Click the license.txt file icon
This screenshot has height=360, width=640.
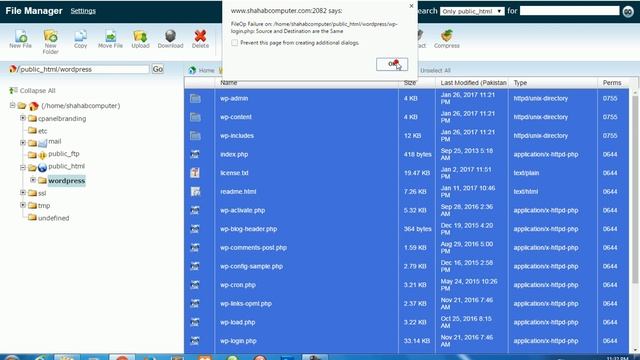click(195, 173)
